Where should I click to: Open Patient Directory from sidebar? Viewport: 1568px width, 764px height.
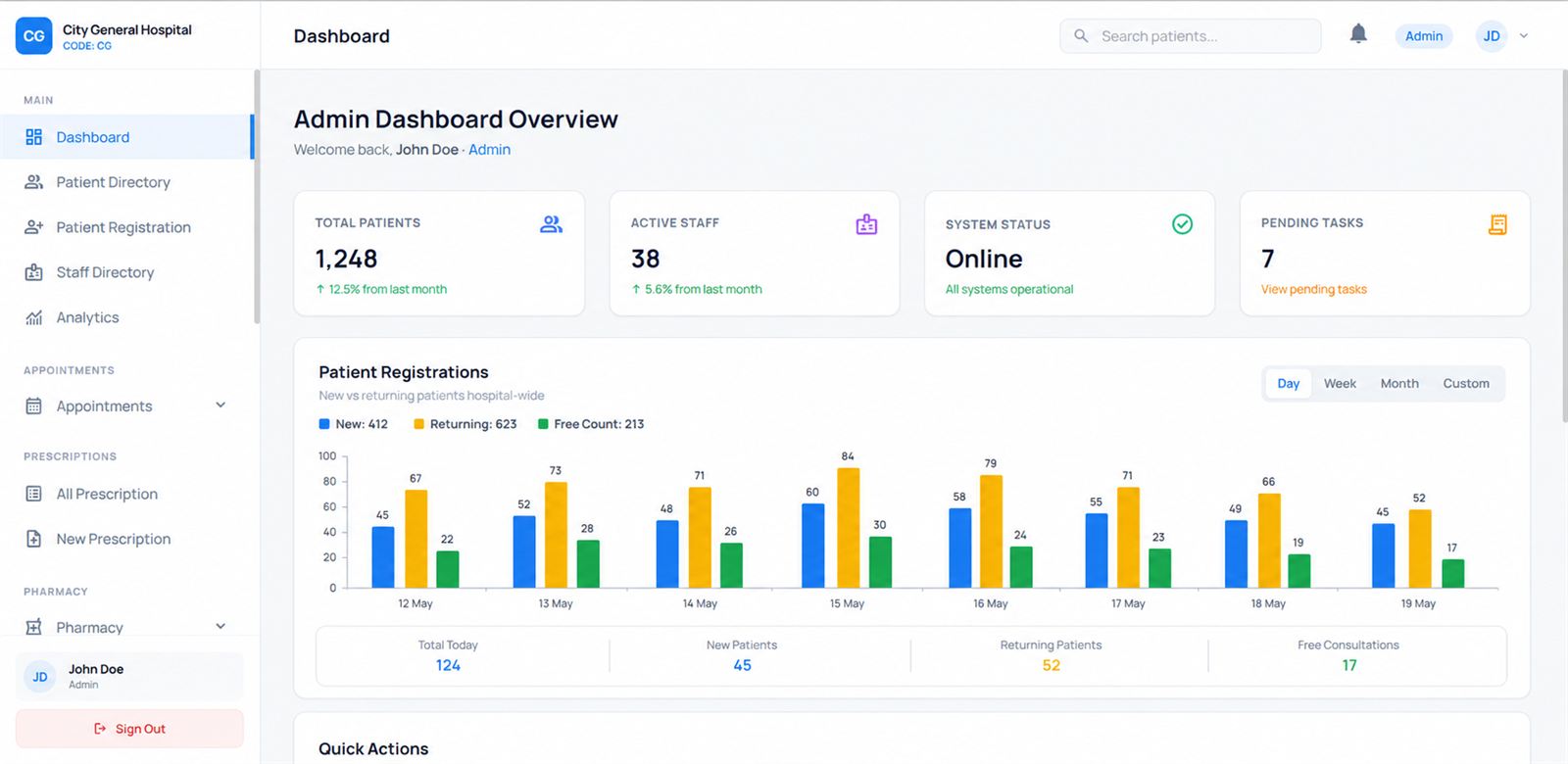126,182
